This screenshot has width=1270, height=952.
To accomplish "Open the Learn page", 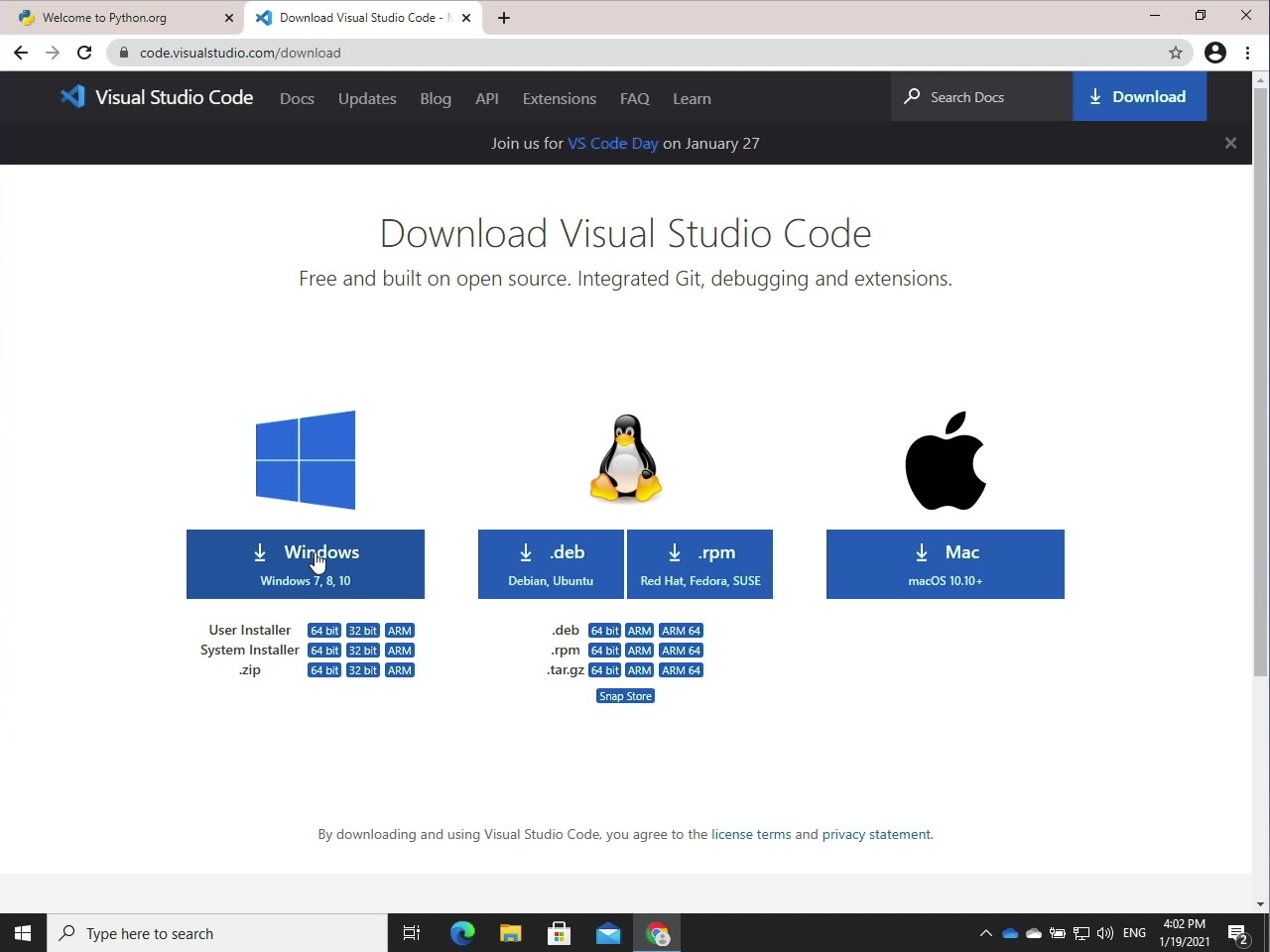I will [692, 98].
